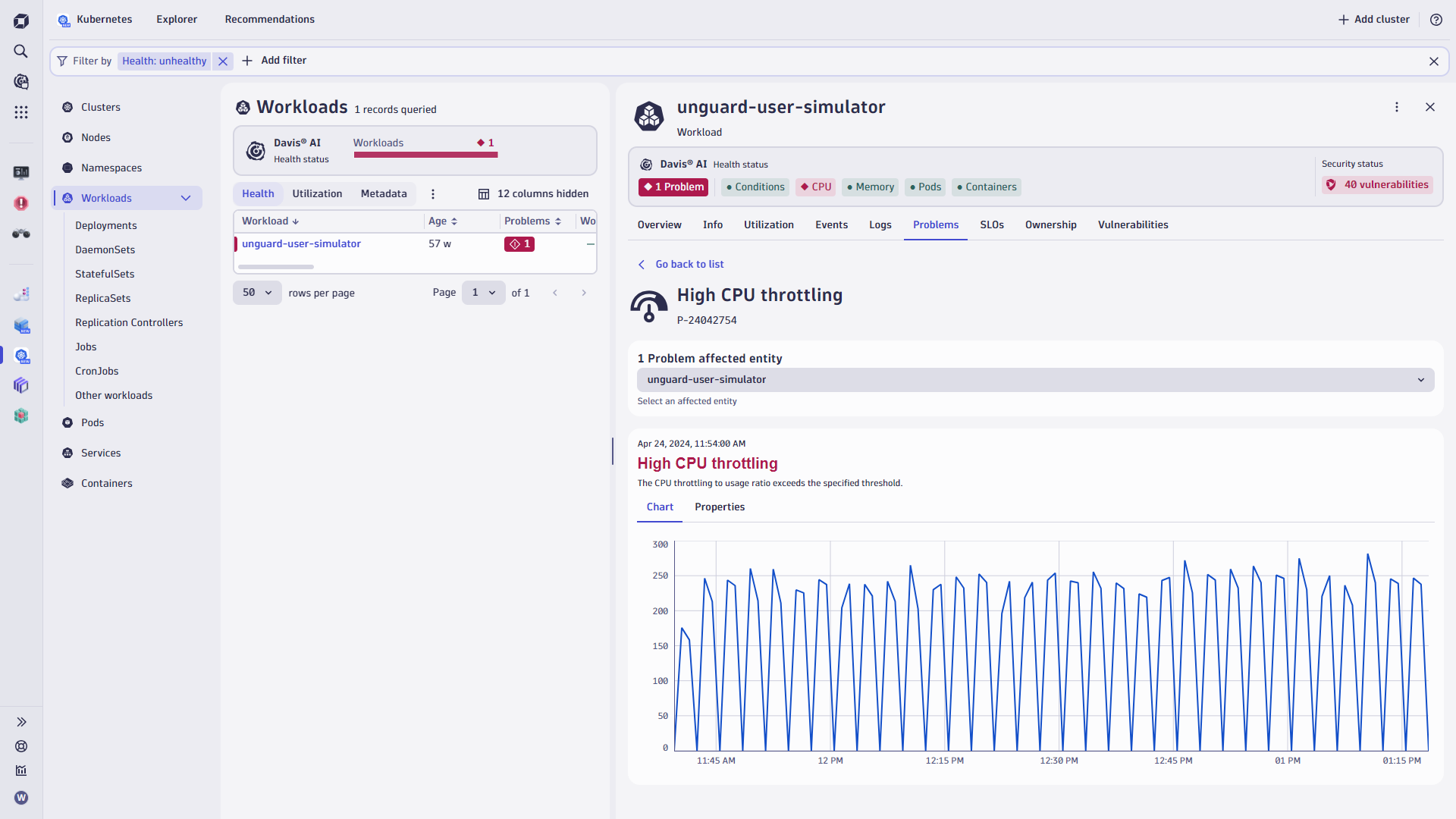Select the Problems alert icon in the sidebar

[x=21, y=203]
